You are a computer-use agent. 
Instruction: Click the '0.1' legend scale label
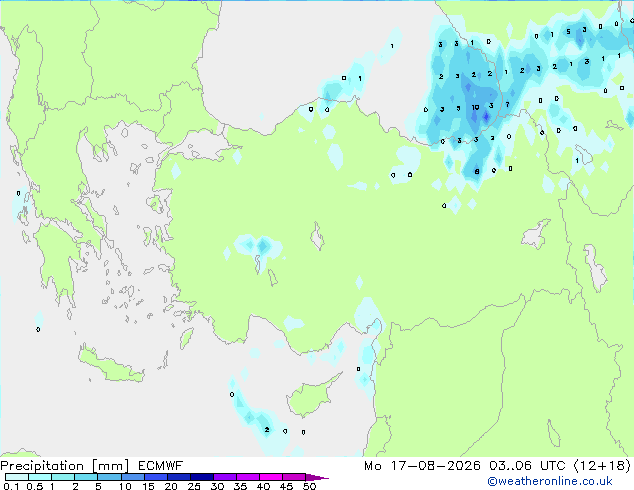point(11,486)
